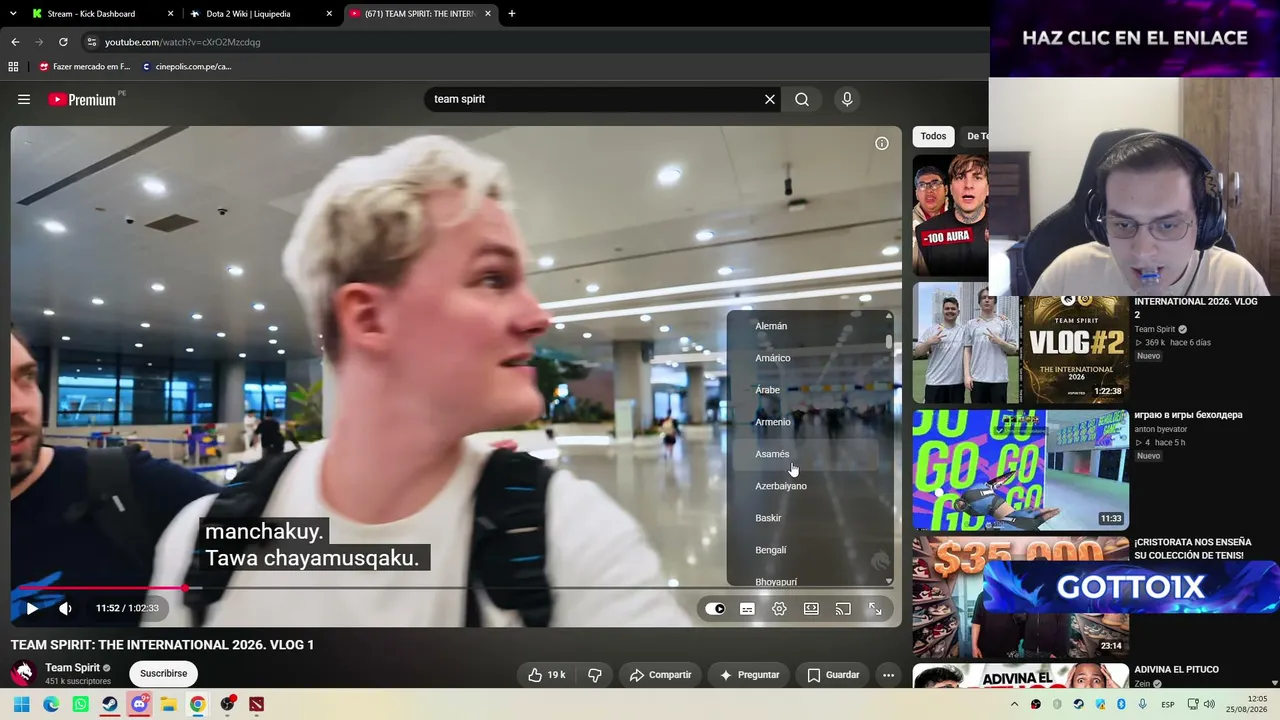This screenshot has height=720, width=1280.
Task: Open the Windows Start menu
Action: [x=21, y=704]
